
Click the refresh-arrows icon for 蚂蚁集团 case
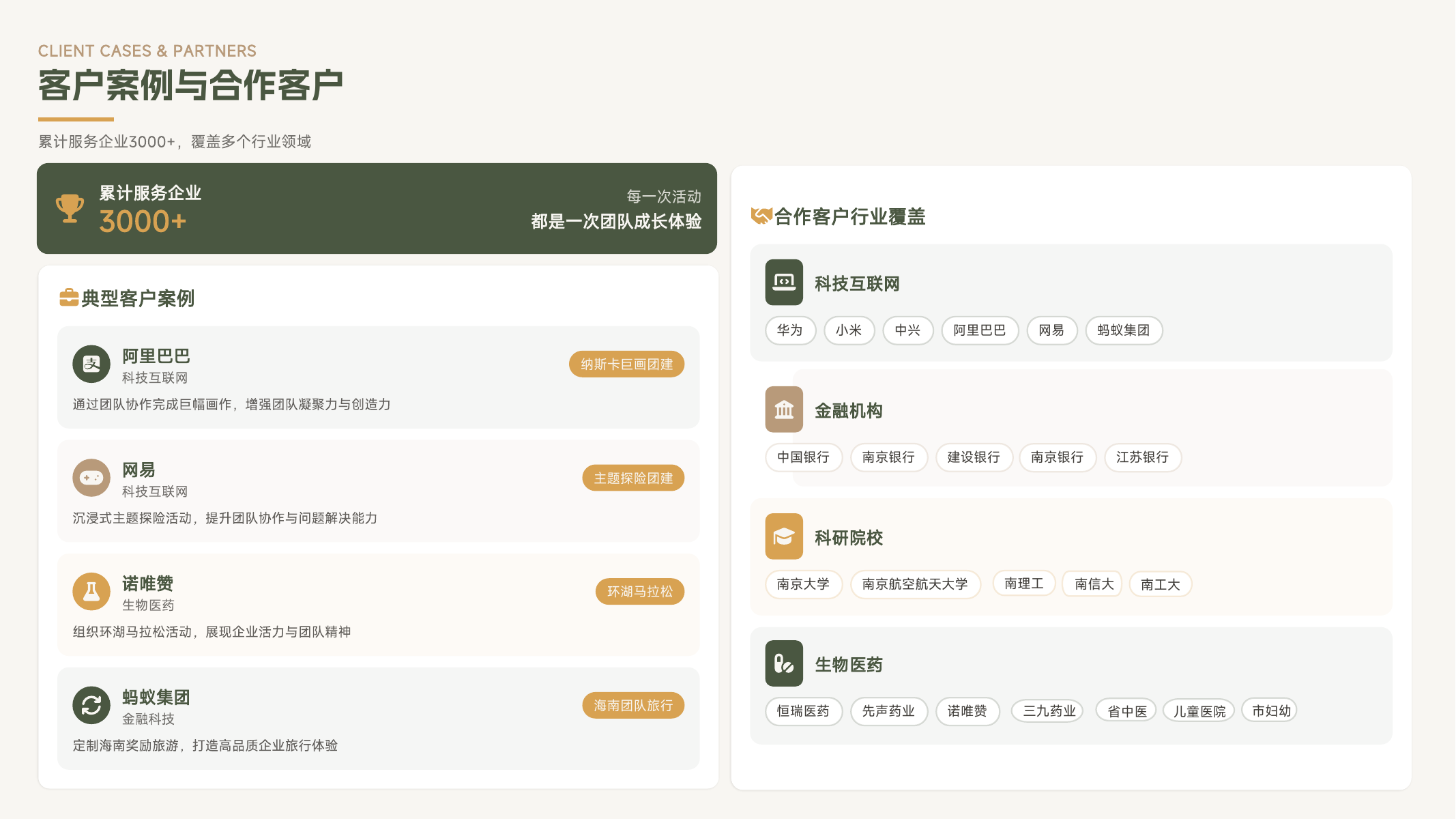point(91,705)
